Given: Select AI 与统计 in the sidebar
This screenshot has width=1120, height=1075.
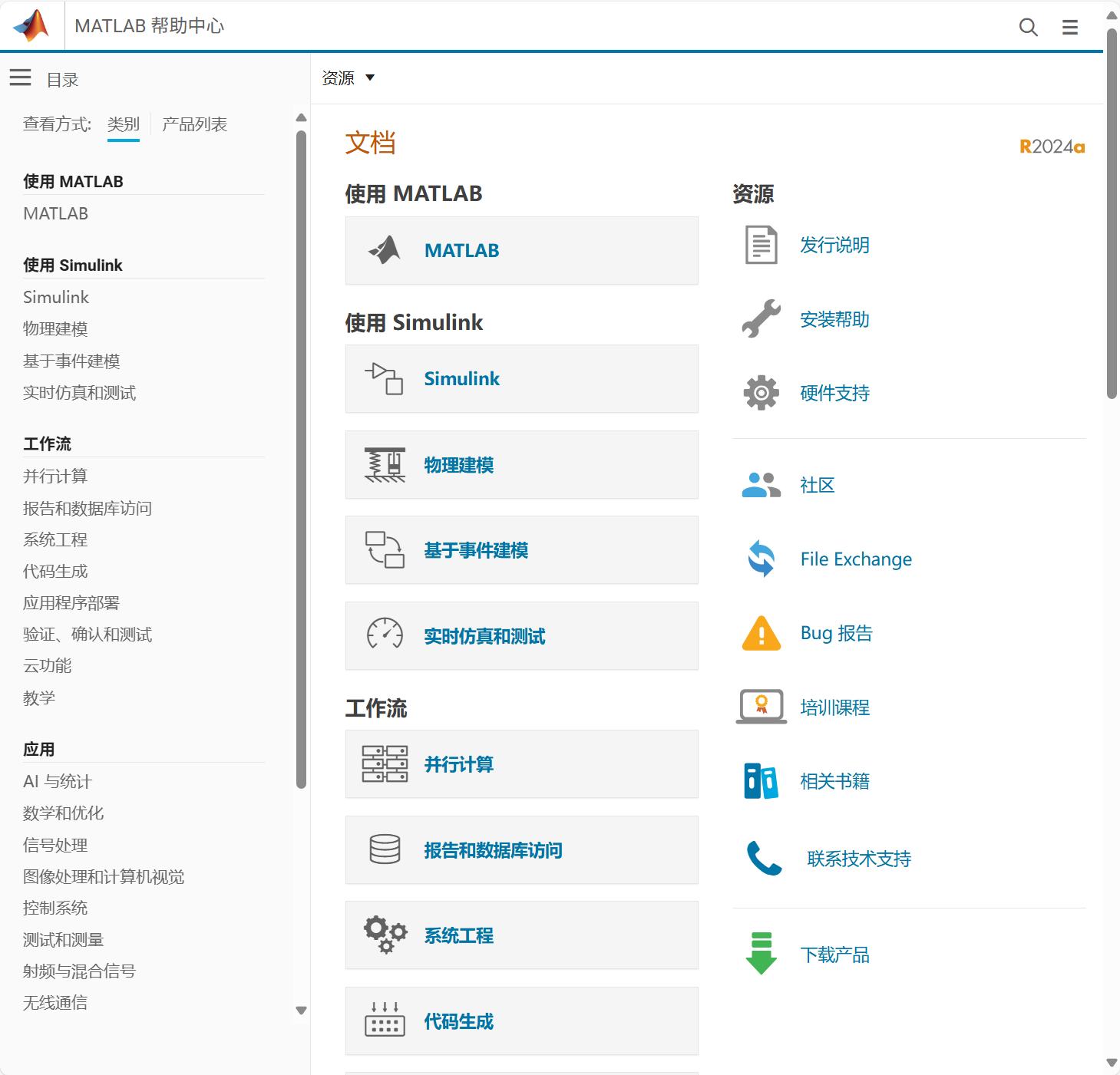Looking at the screenshot, I should 58,781.
